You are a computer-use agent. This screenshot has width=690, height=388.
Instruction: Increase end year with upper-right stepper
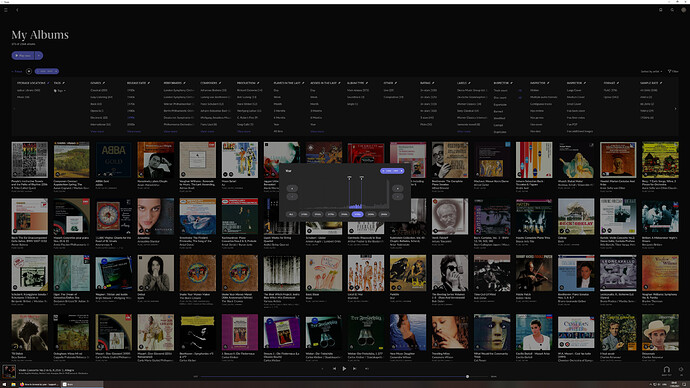coord(397,188)
